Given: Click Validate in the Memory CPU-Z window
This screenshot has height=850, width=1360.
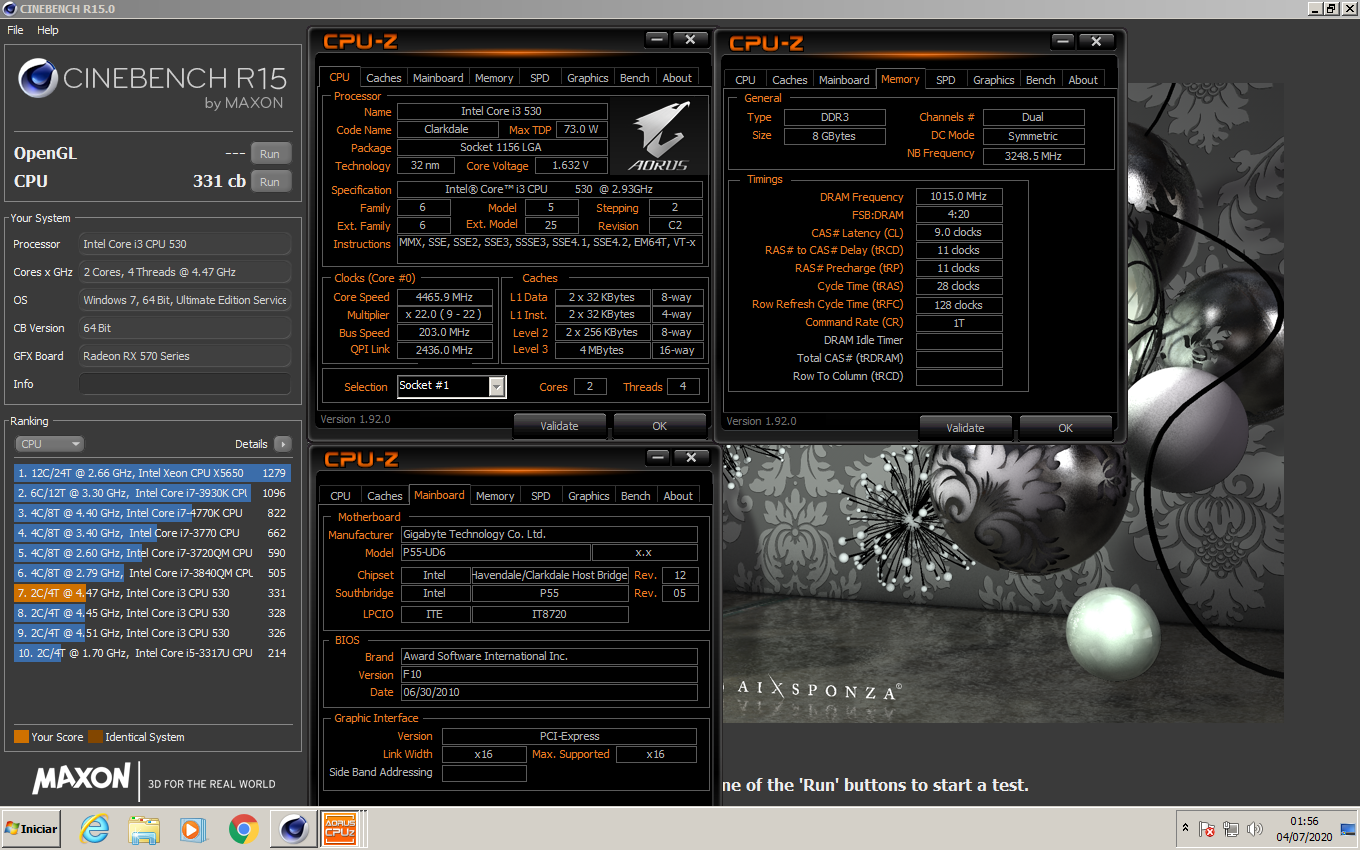Looking at the screenshot, I should point(966,428).
